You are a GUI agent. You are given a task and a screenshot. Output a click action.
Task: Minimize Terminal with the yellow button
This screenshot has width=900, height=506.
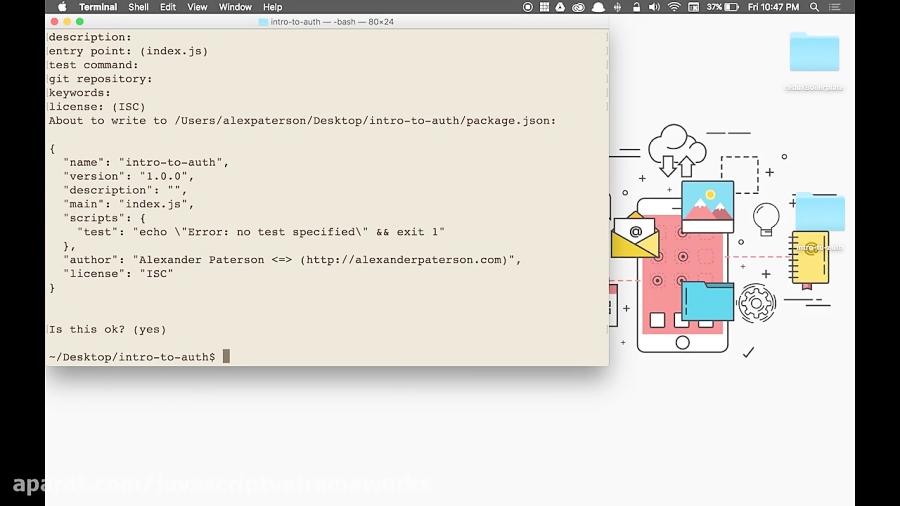point(67,21)
